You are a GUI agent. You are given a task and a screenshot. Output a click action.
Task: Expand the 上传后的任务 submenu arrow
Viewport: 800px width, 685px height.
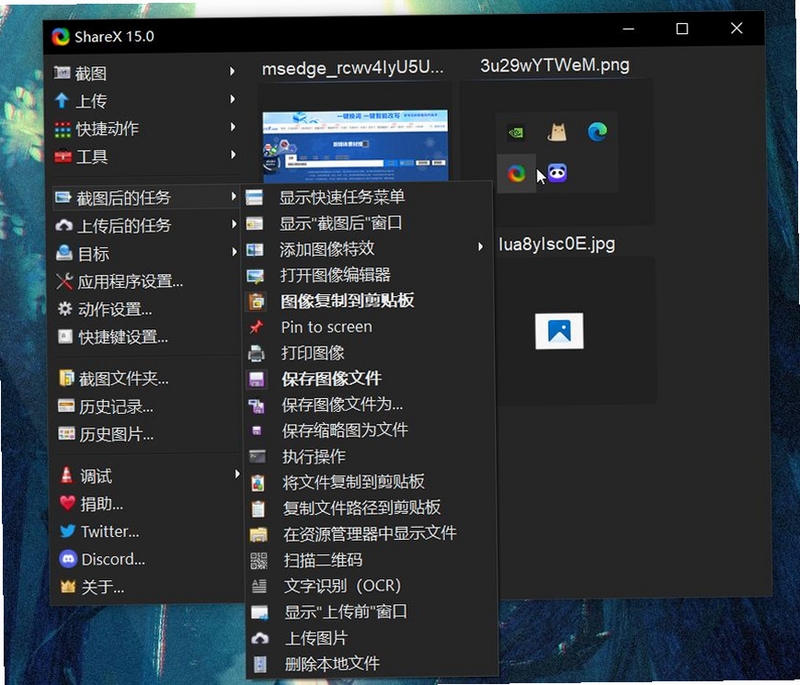tap(234, 224)
